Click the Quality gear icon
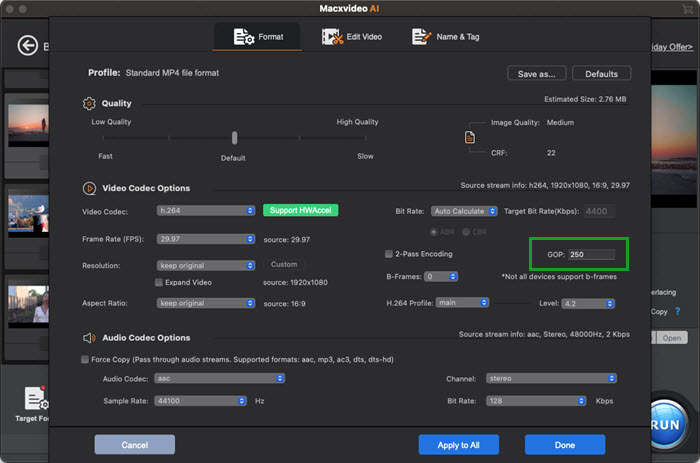The height and width of the screenshot is (463, 700). [89, 104]
